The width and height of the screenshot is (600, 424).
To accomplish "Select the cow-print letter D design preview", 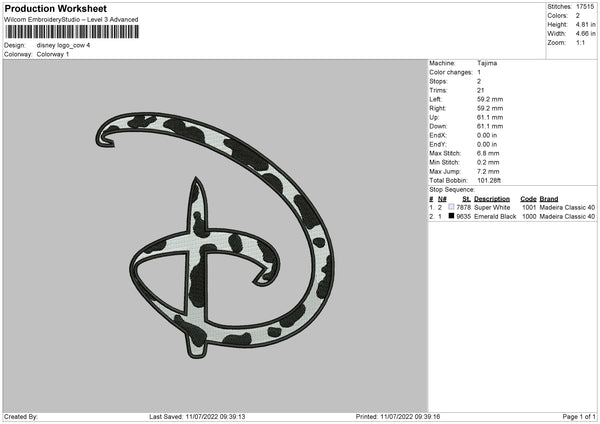I will click(x=215, y=235).
